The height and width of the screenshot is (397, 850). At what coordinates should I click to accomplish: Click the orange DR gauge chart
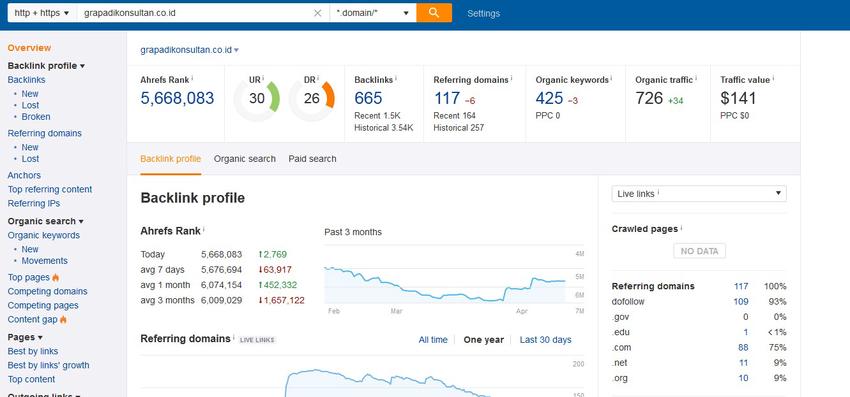tap(312, 98)
